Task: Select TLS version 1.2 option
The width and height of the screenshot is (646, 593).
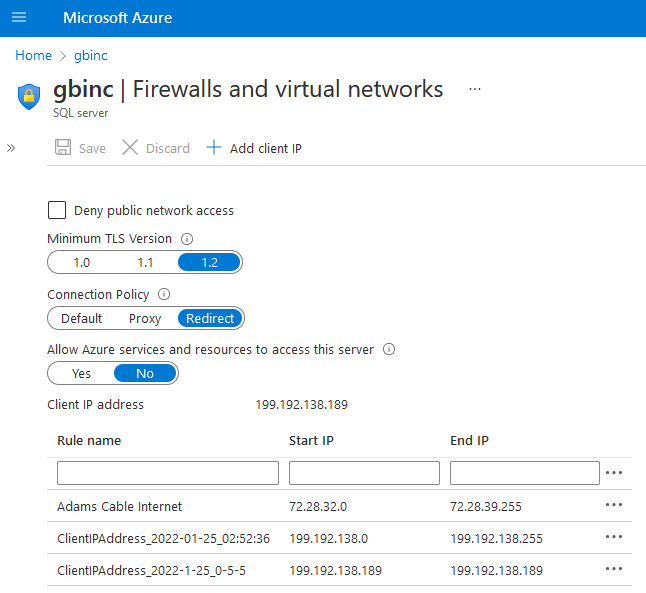Action: coord(209,263)
